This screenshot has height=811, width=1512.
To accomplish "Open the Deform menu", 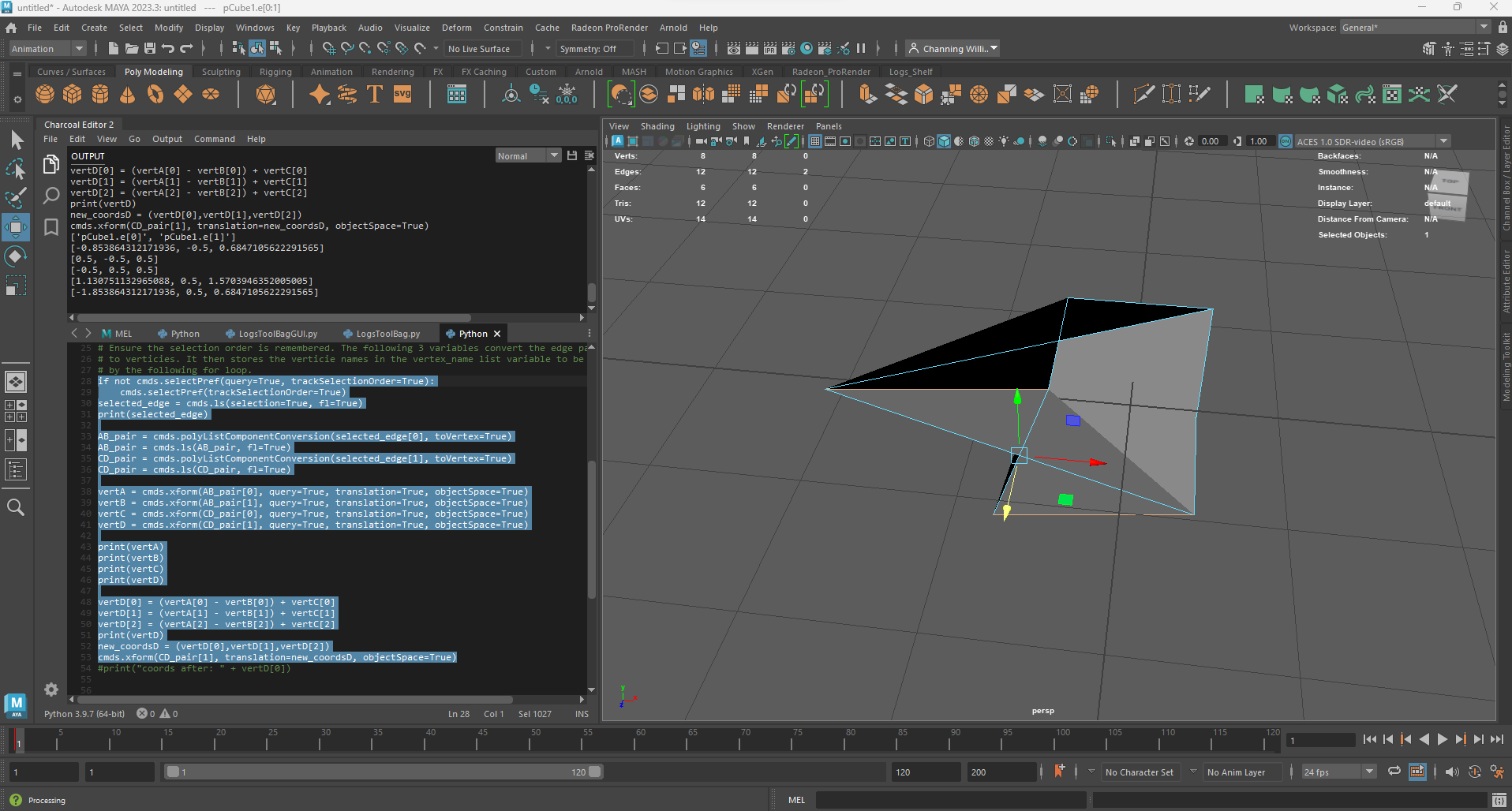I will [x=456, y=28].
